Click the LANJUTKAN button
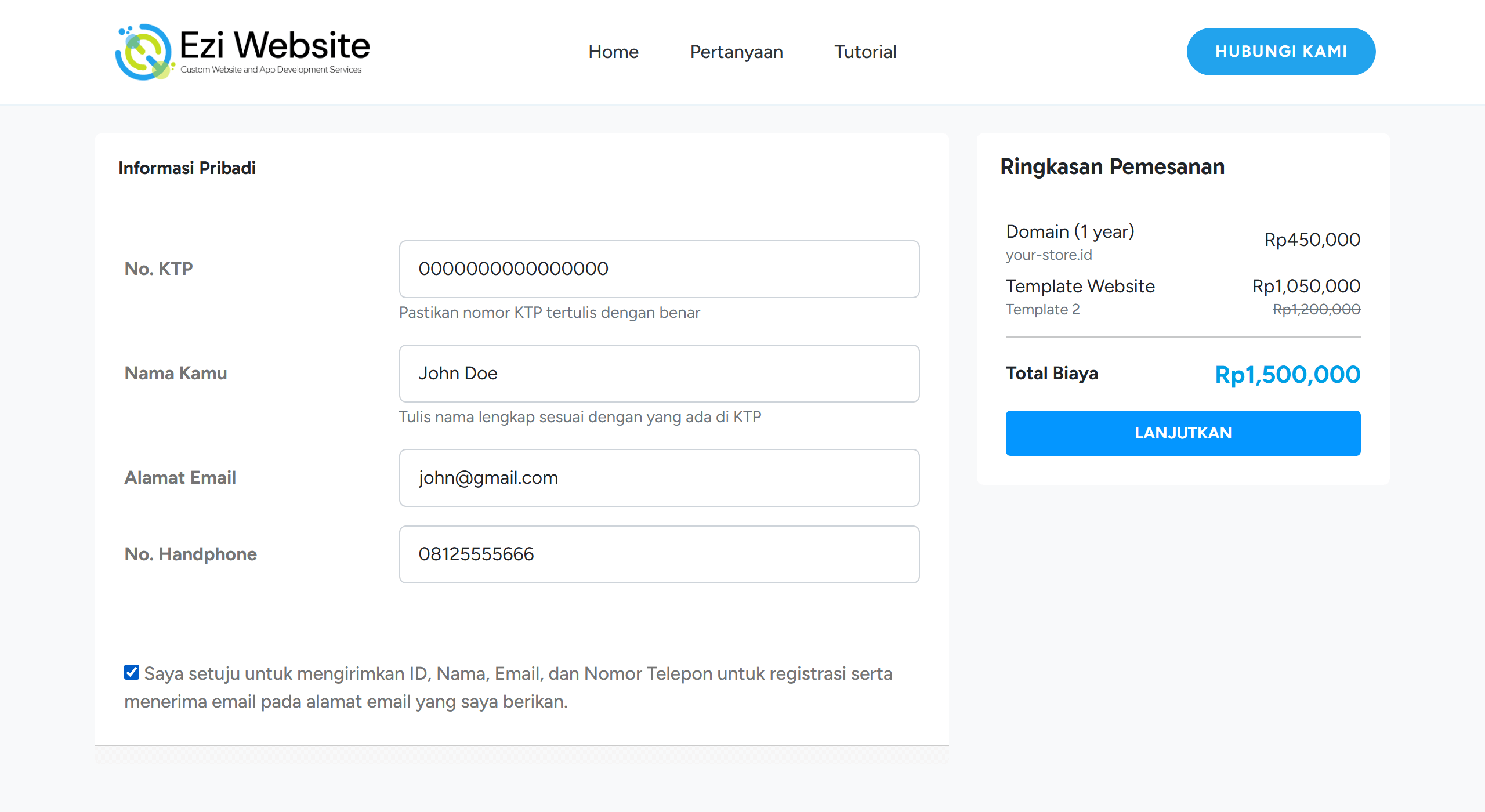The image size is (1485, 812). [1183, 433]
